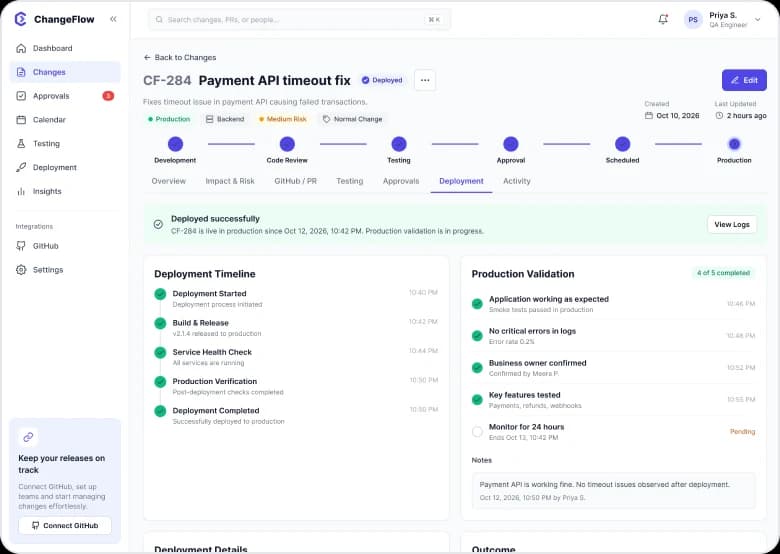This screenshot has height=554, width=780.
Task: Select the Deployment tab
Action: click(x=461, y=181)
